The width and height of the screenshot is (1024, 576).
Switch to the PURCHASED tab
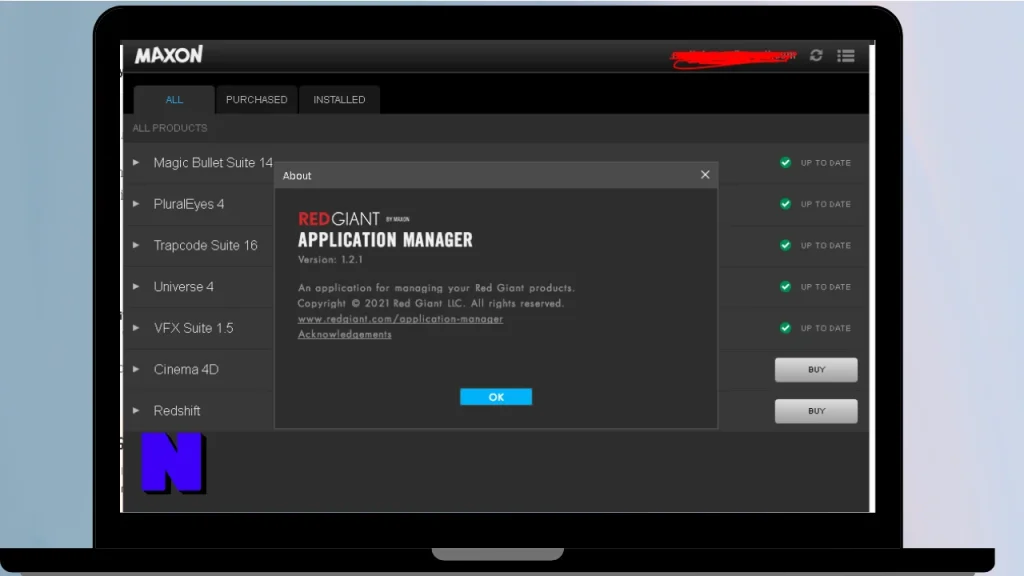[x=257, y=100]
